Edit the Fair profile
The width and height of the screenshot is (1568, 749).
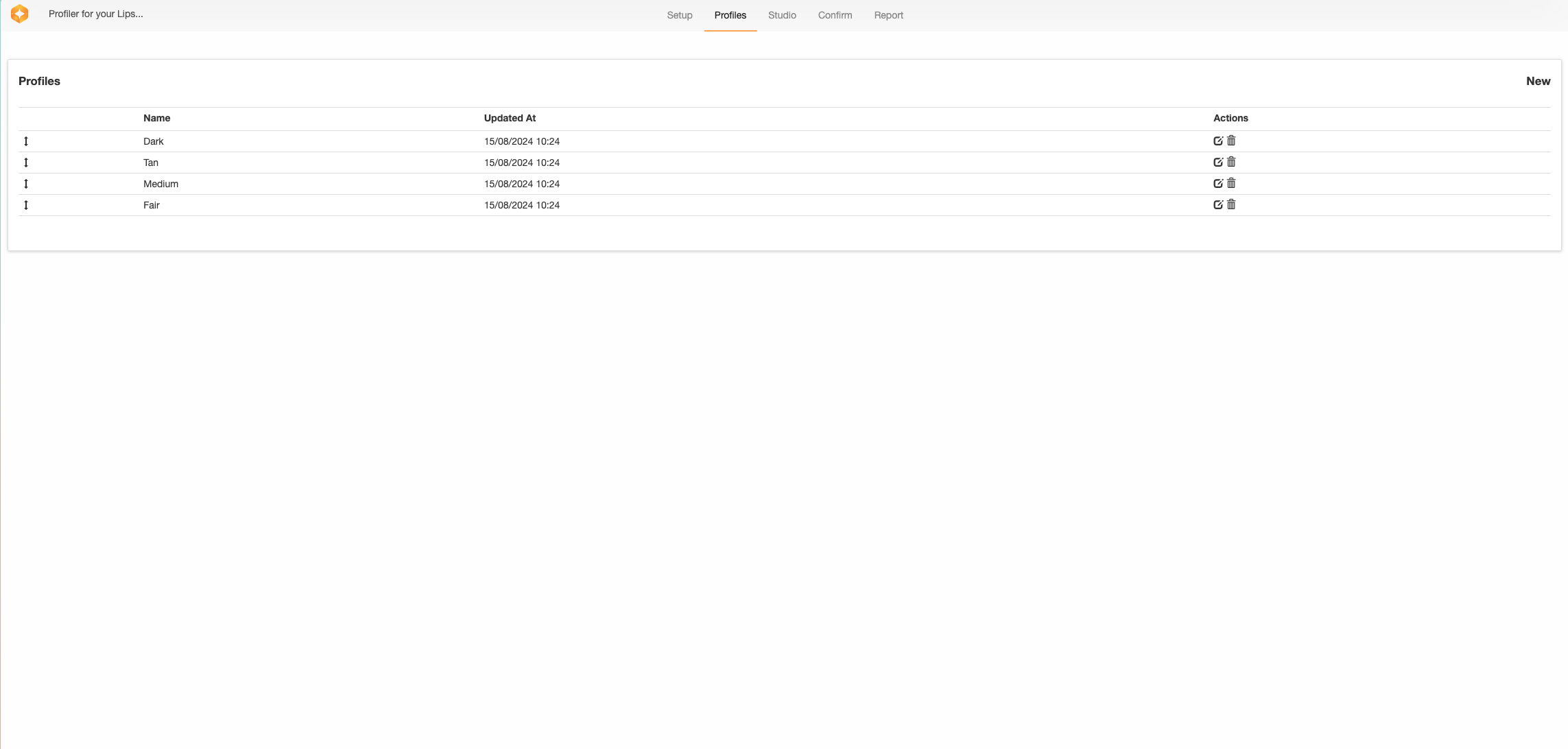coord(1217,204)
